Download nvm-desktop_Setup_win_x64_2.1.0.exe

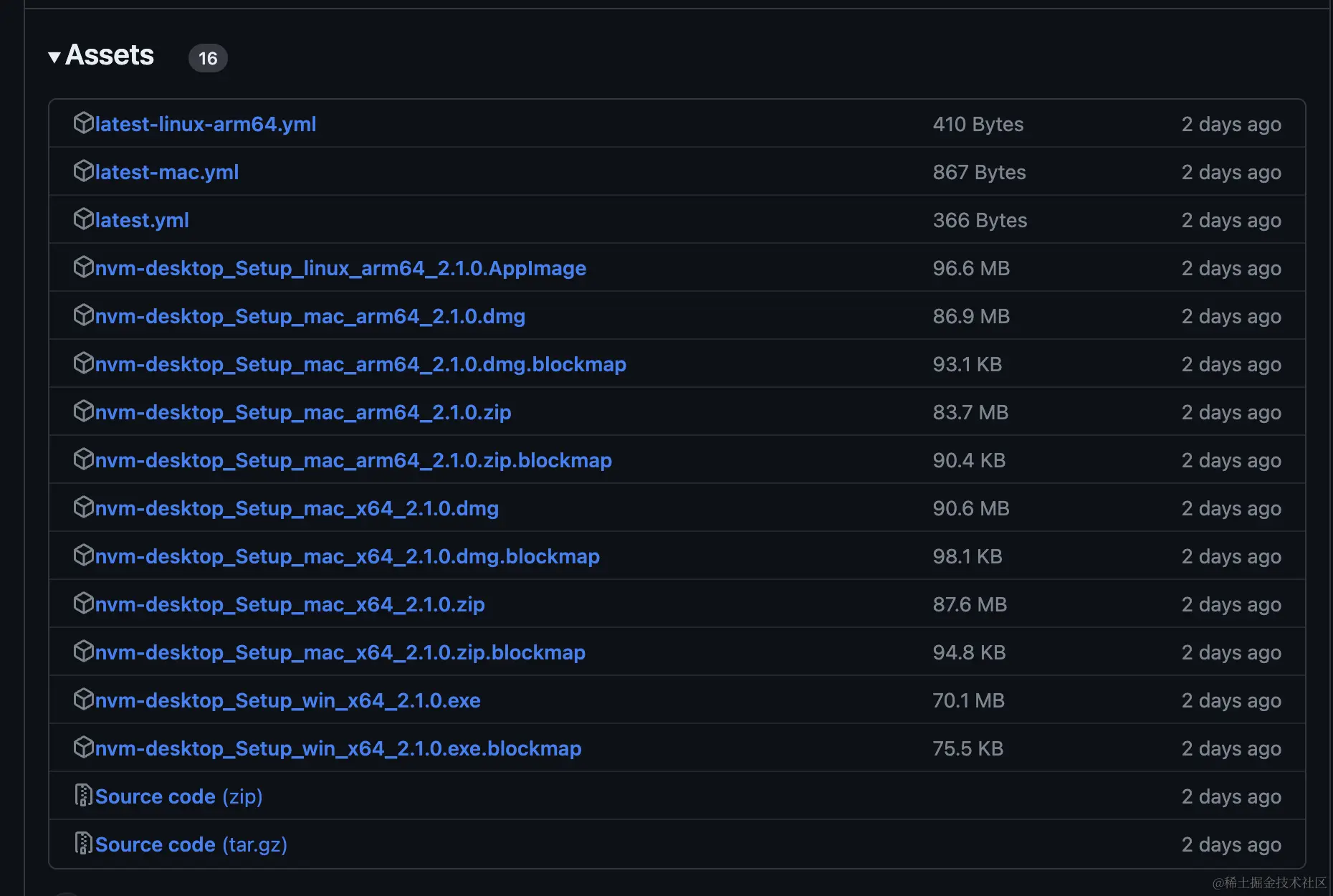pos(288,700)
